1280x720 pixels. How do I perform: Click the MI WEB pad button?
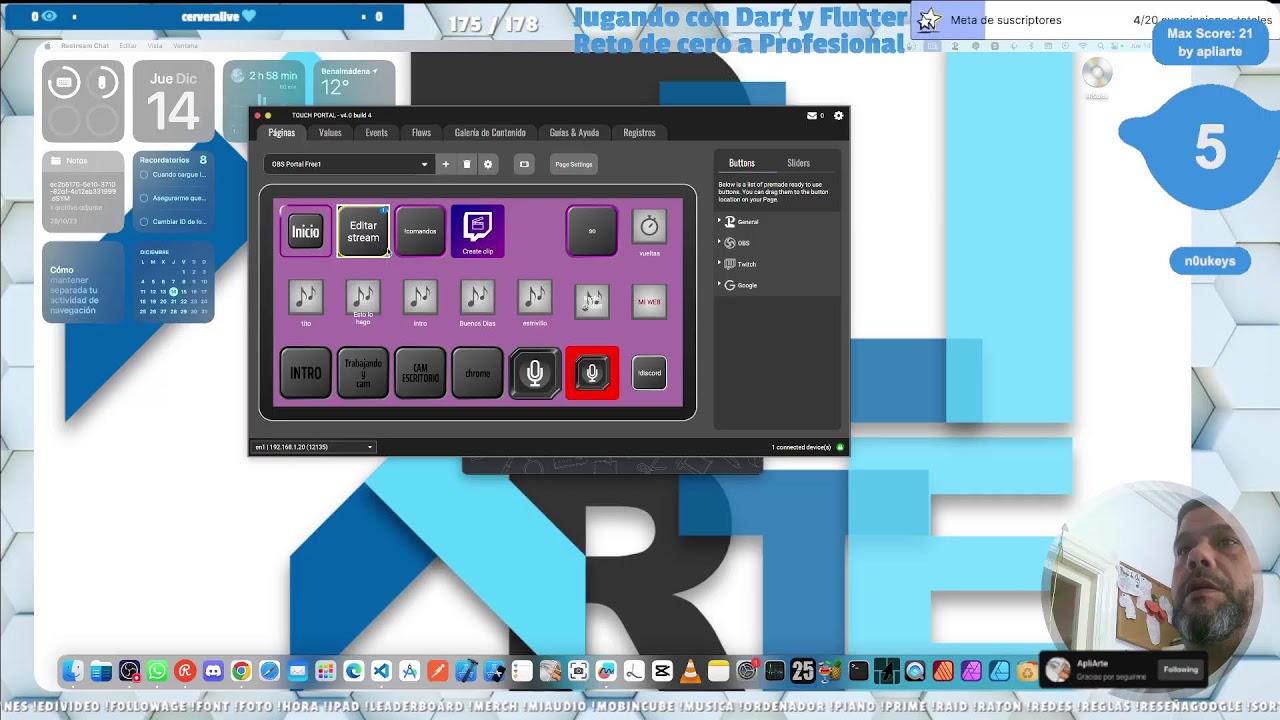tap(649, 302)
